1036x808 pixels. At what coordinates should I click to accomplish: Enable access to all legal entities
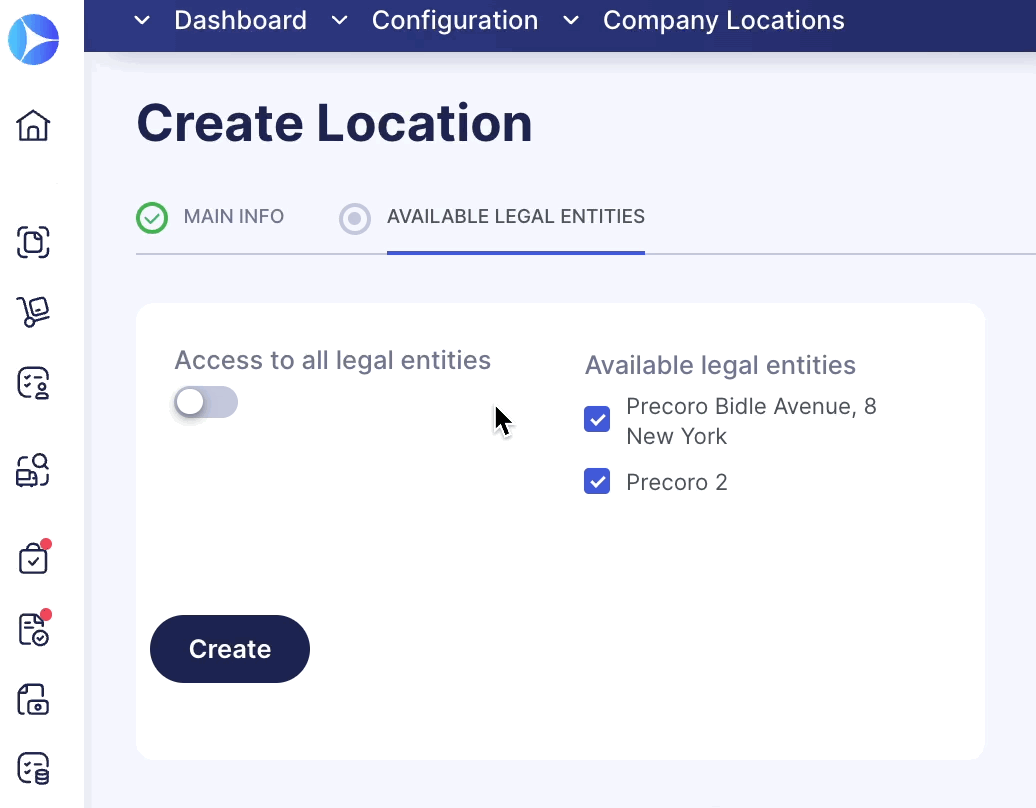point(205,401)
